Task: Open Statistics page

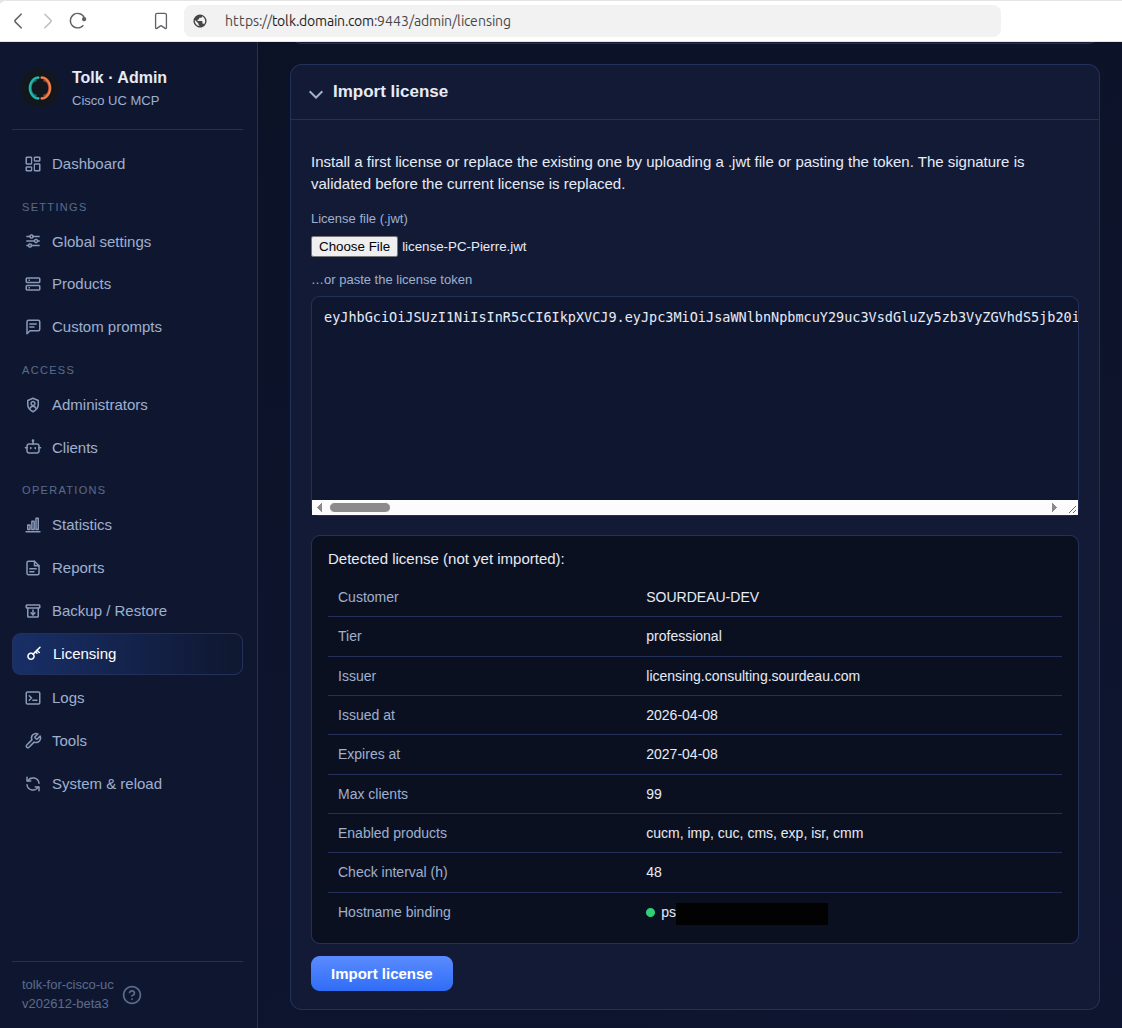Action: pyautogui.click(x=127, y=525)
